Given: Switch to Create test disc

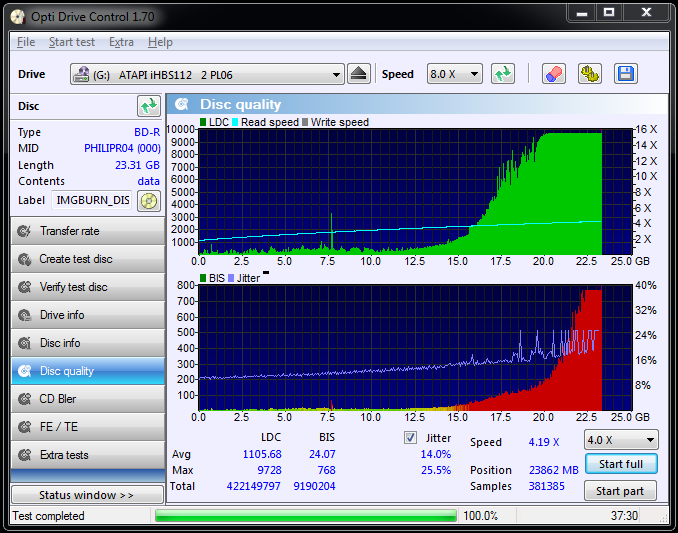Looking at the screenshot, I should tap(88, 259).
